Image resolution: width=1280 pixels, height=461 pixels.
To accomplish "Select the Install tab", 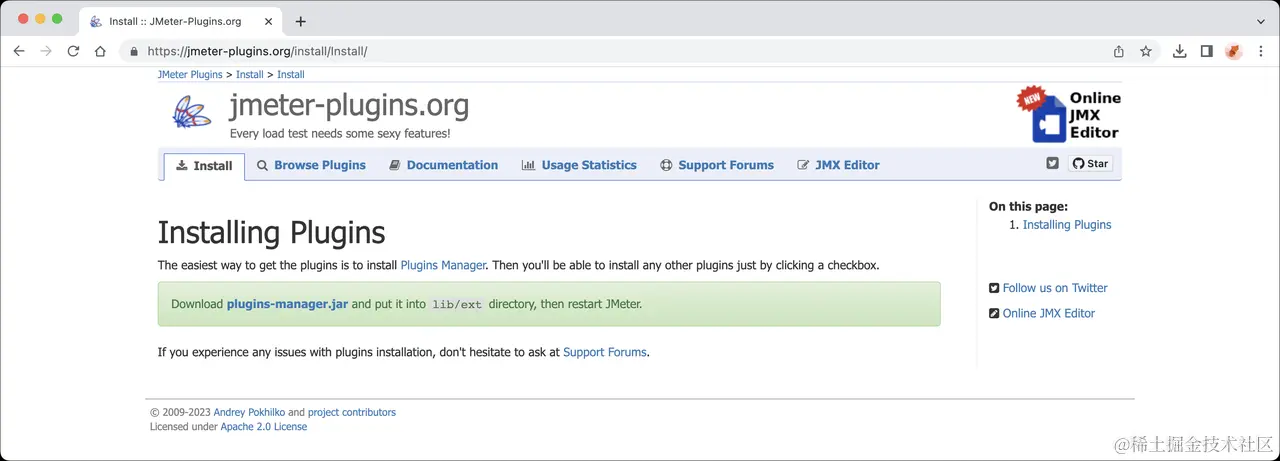I will [204, 166].
